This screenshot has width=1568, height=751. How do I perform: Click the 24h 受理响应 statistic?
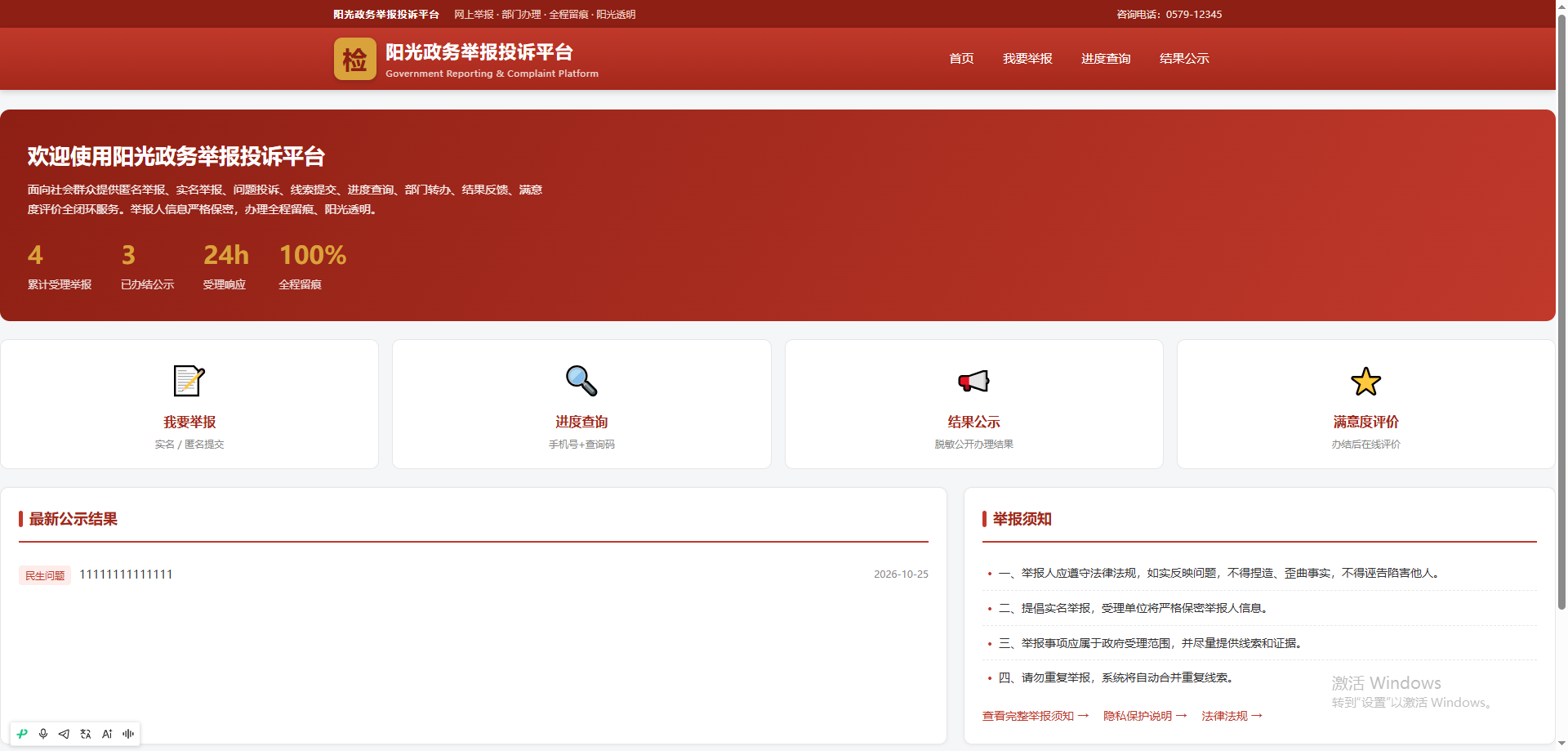(226, 266)
